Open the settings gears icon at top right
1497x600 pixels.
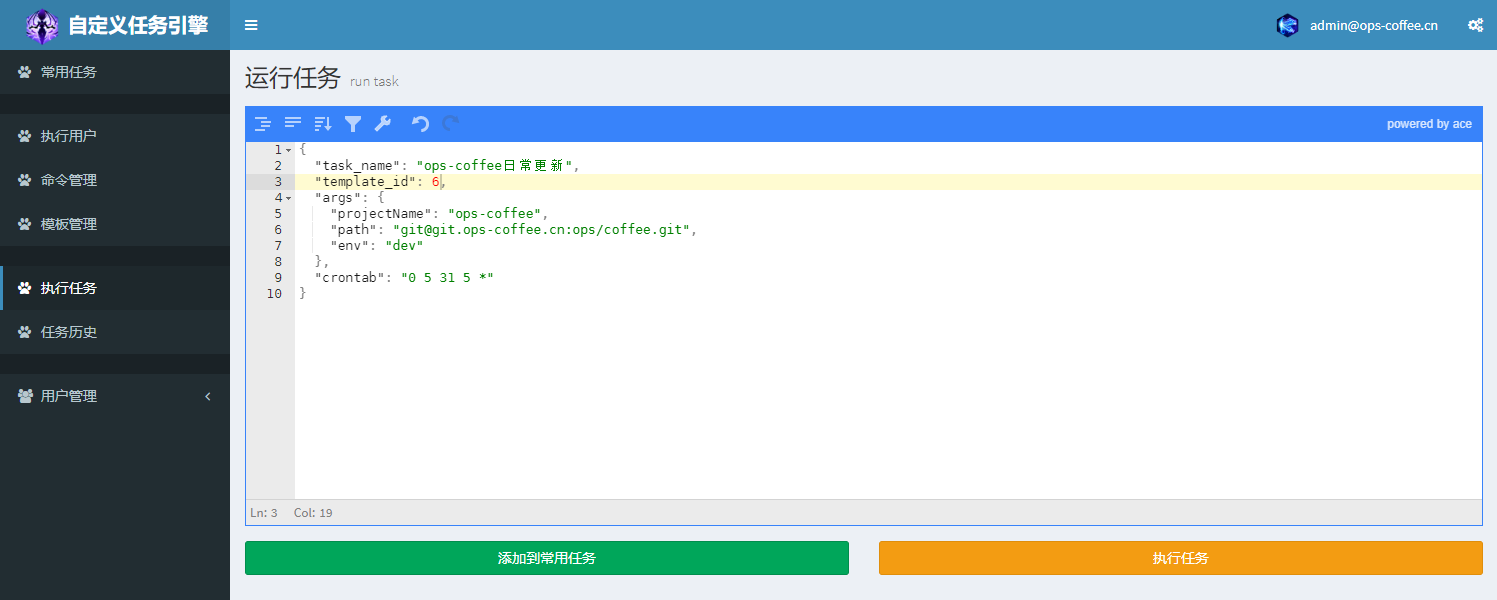pos(1475,25)
